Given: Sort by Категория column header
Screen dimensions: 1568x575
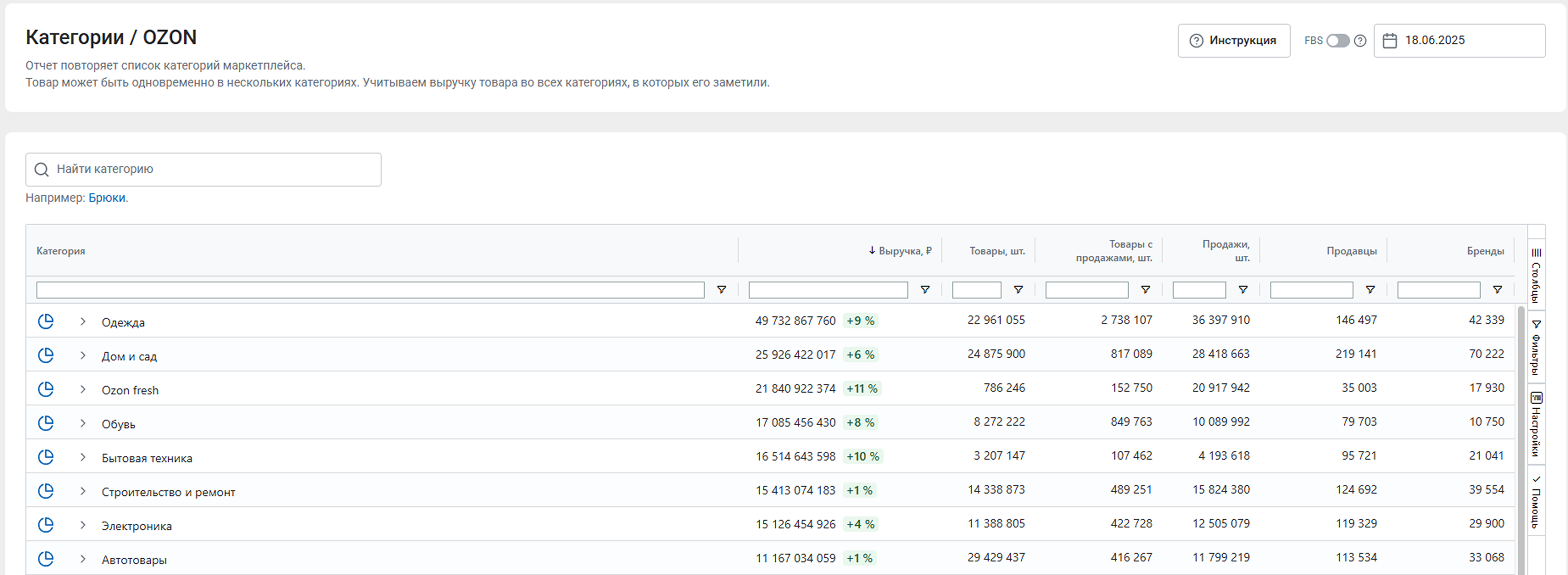Looking at the screenshot, I should pos(61,251).
